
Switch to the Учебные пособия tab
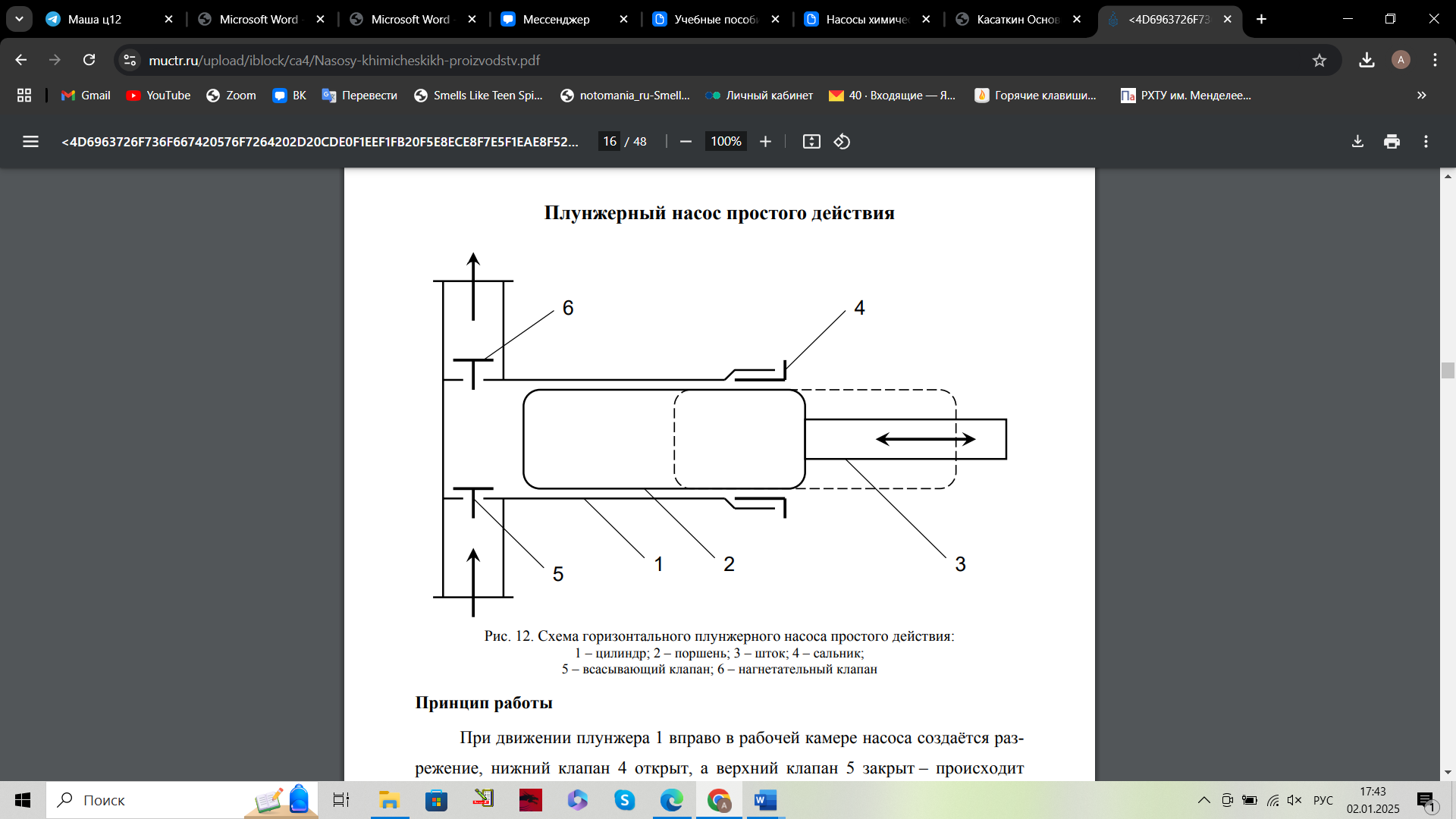pyautogui.click(x=717, y=19)
